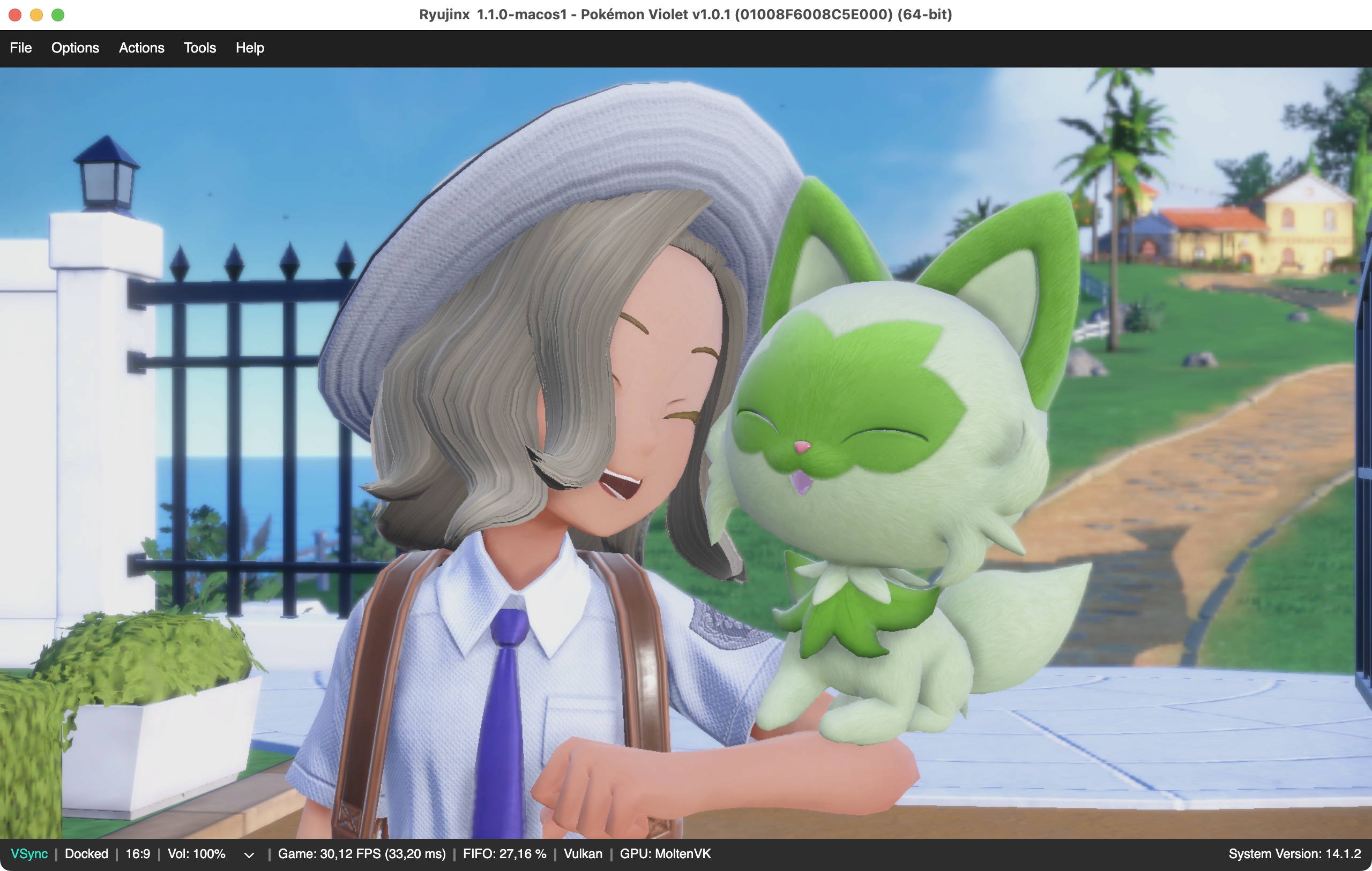Minimize the window with the yellow button
Viewport: 1372px width, 871px height.
[x=36, y=15]
